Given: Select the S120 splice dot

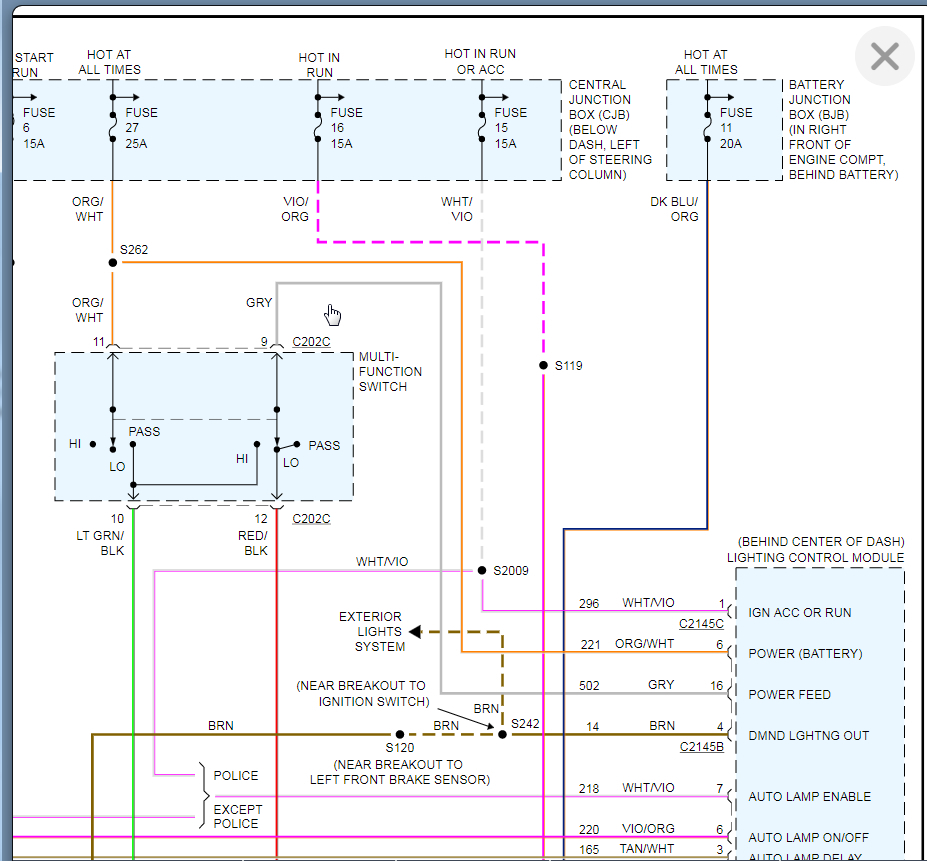Looking at the screenshot, I should pyautogui.click(x=399, y=734).
